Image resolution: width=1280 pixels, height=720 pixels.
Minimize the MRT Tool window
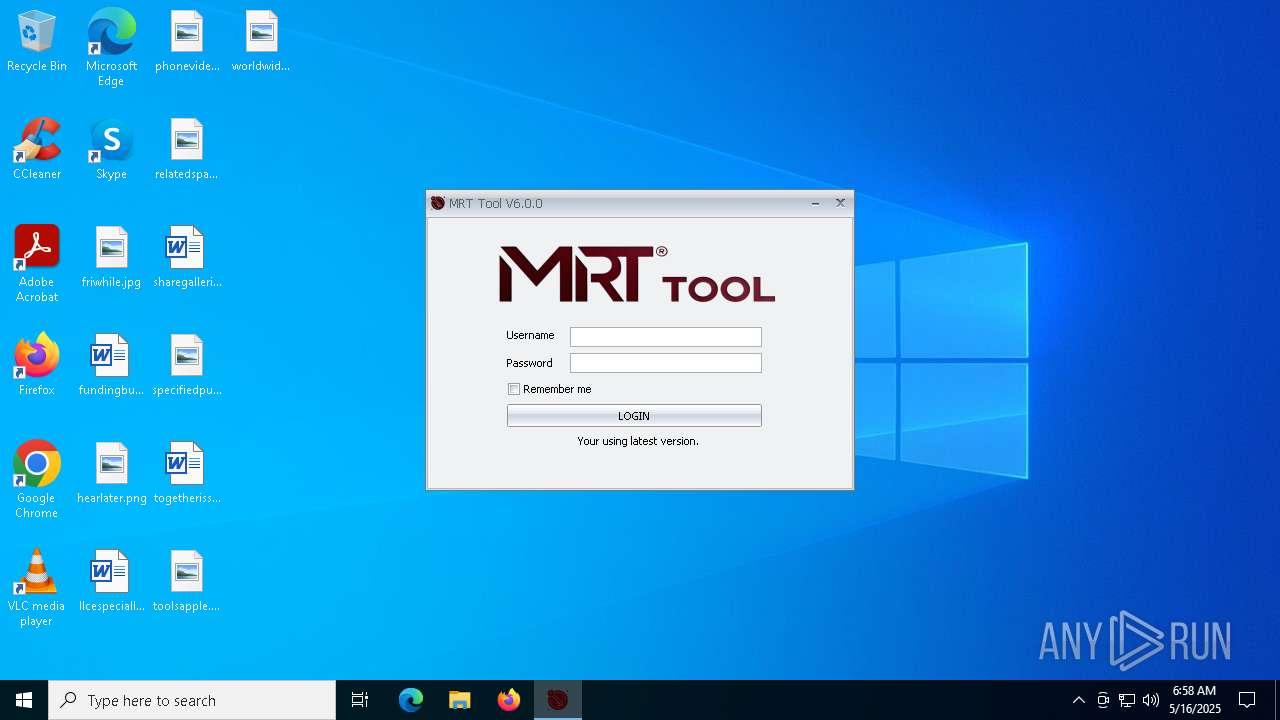tap(815, 203)
